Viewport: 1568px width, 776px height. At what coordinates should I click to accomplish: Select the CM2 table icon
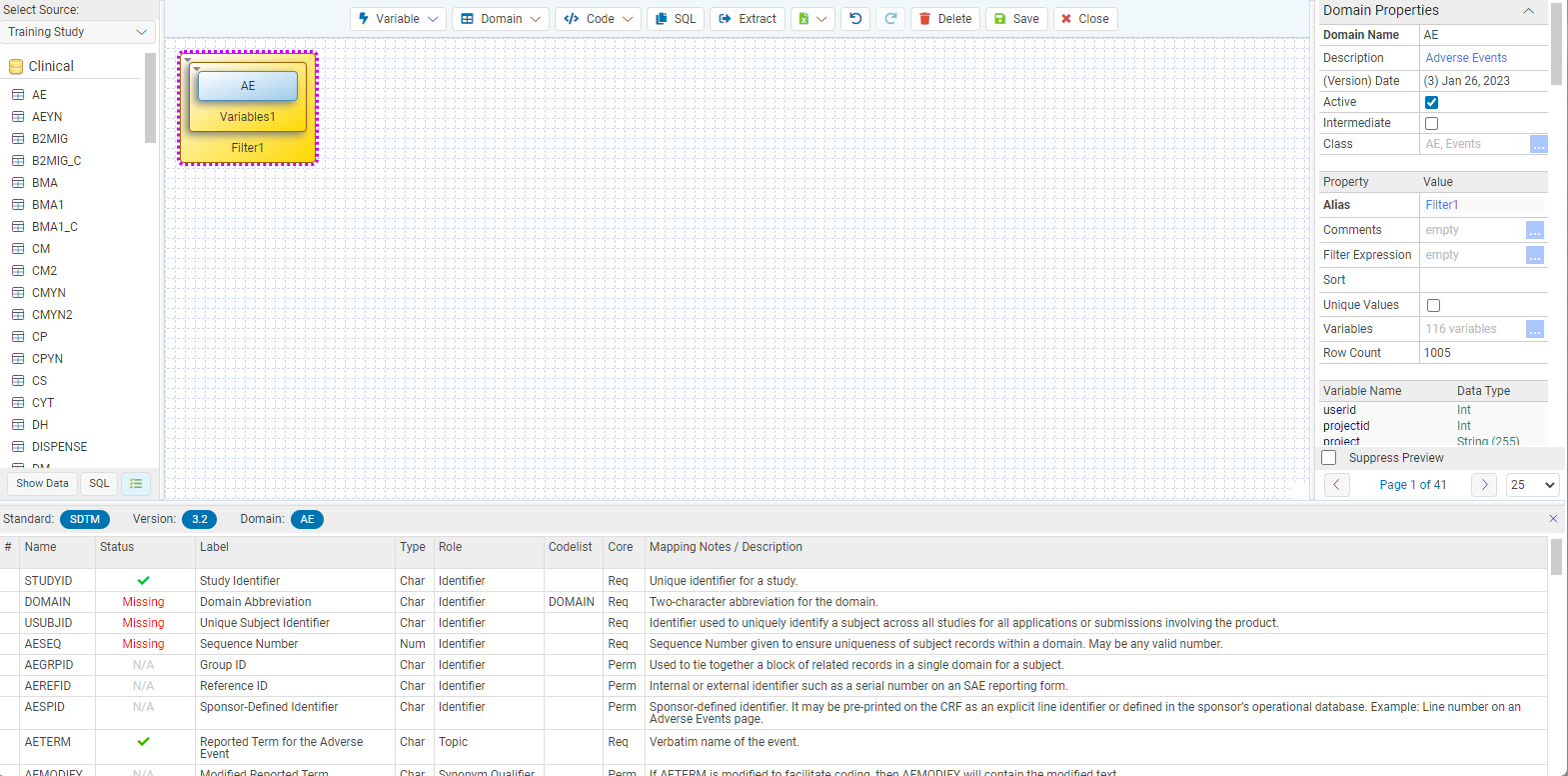point(18,271)
